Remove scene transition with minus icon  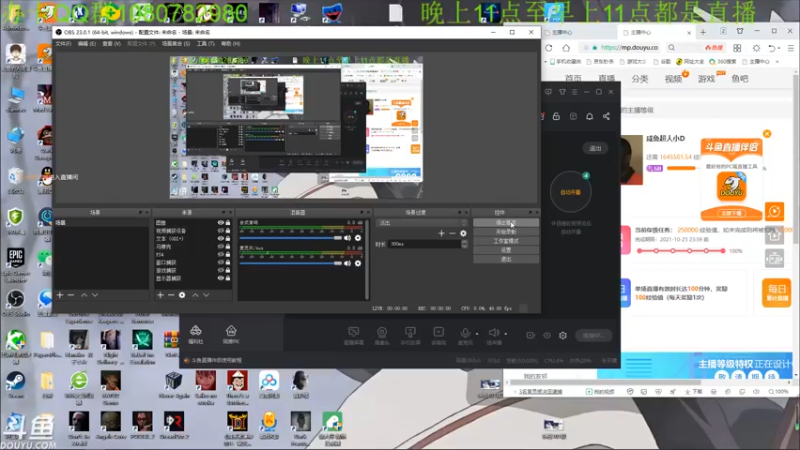coord(452,233)
